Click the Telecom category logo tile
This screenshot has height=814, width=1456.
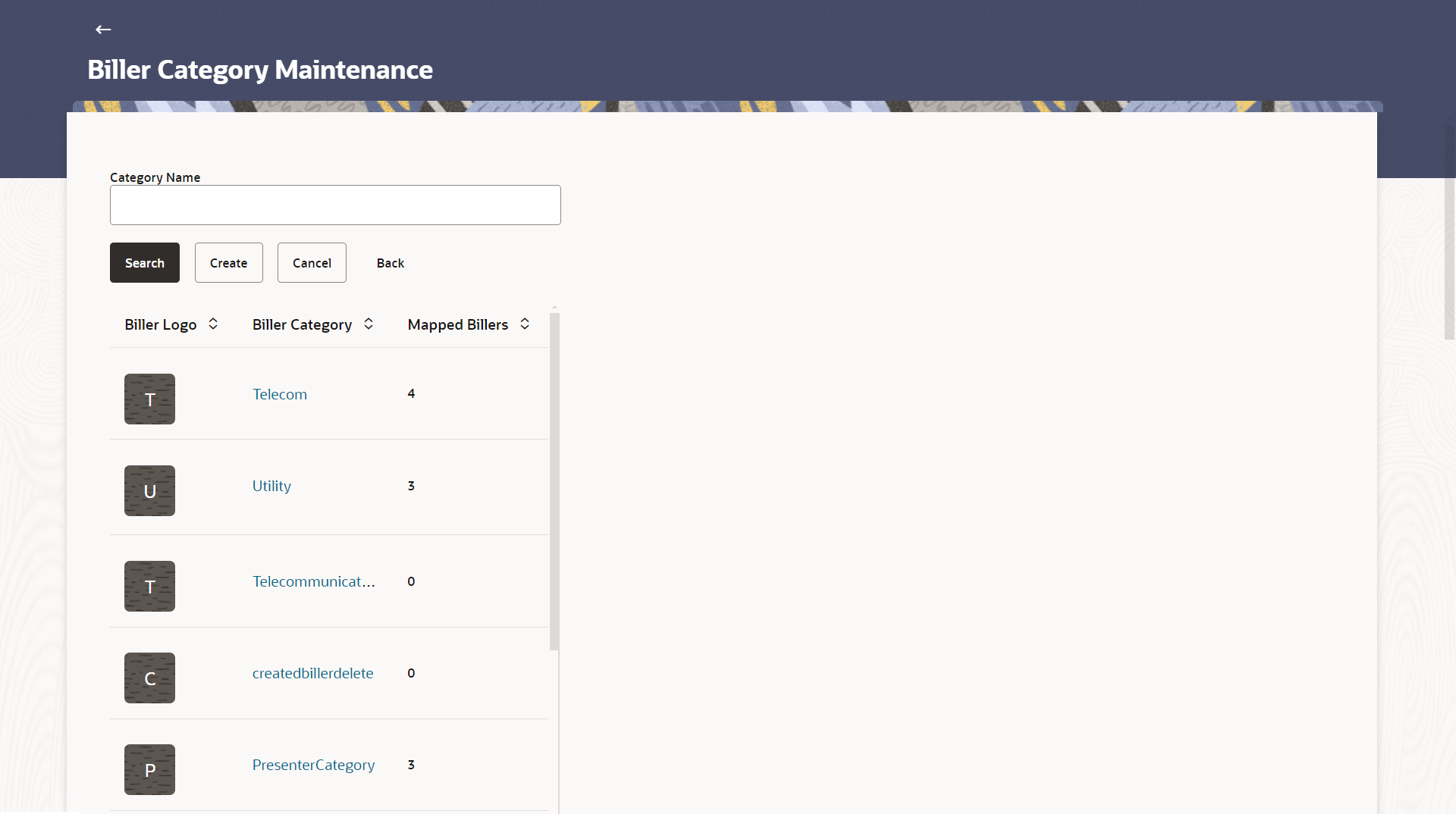(x=149, y=399)
